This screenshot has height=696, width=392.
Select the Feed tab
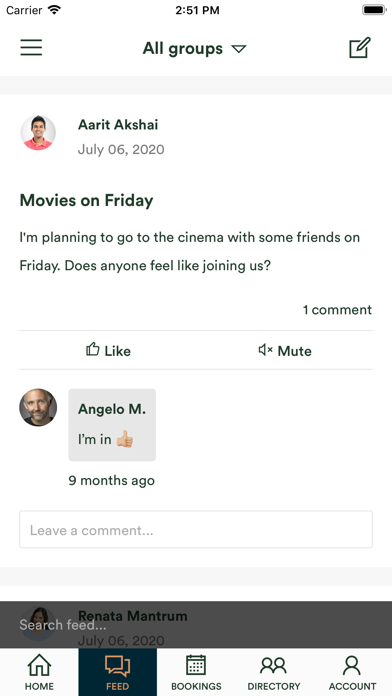point(118,672)
